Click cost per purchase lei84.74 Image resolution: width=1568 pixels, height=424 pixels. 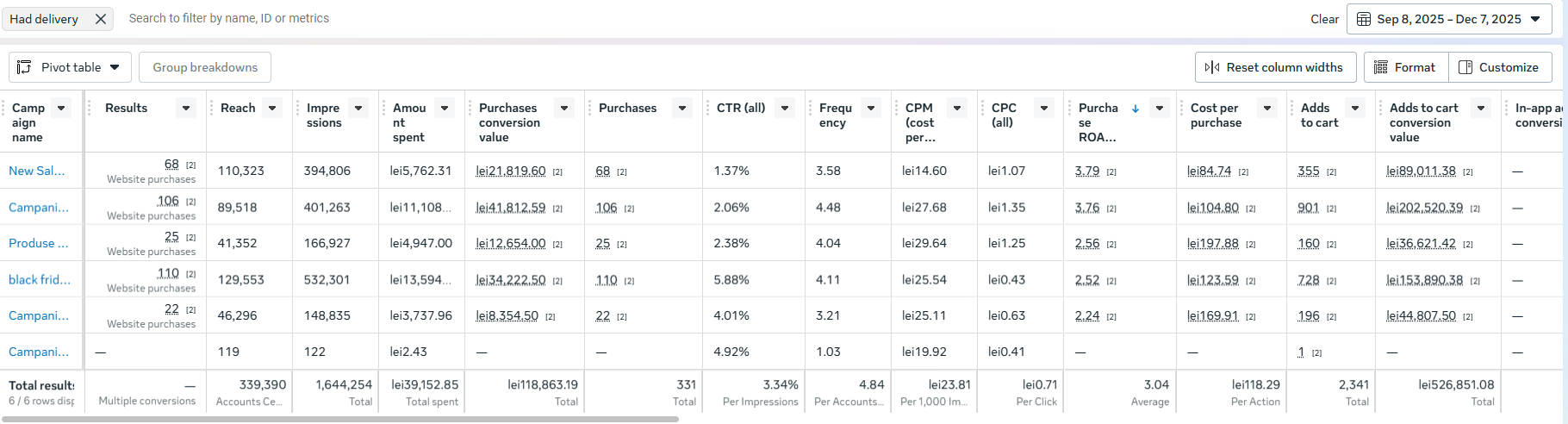click(x=1209, y=171)
